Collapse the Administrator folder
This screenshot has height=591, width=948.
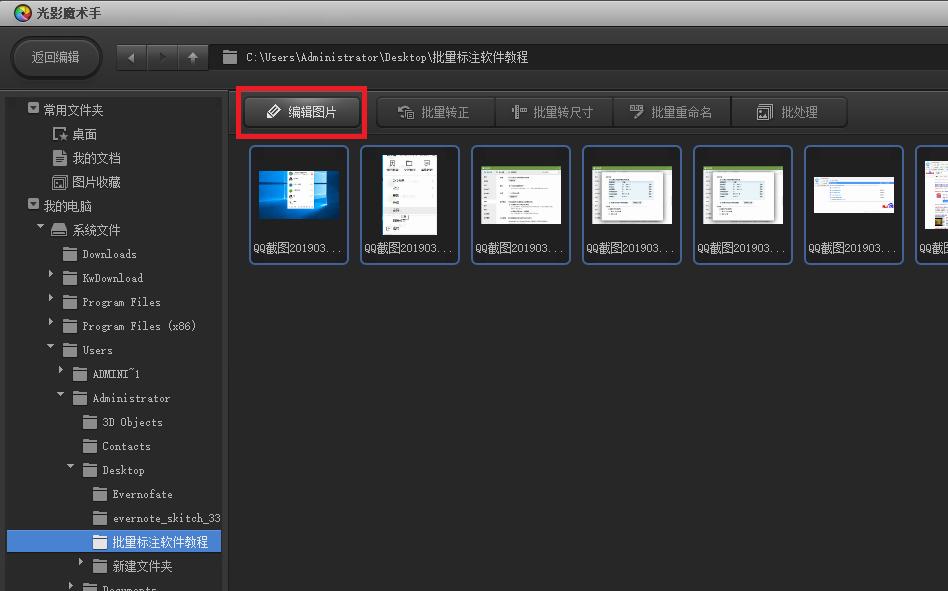[60, 394]
